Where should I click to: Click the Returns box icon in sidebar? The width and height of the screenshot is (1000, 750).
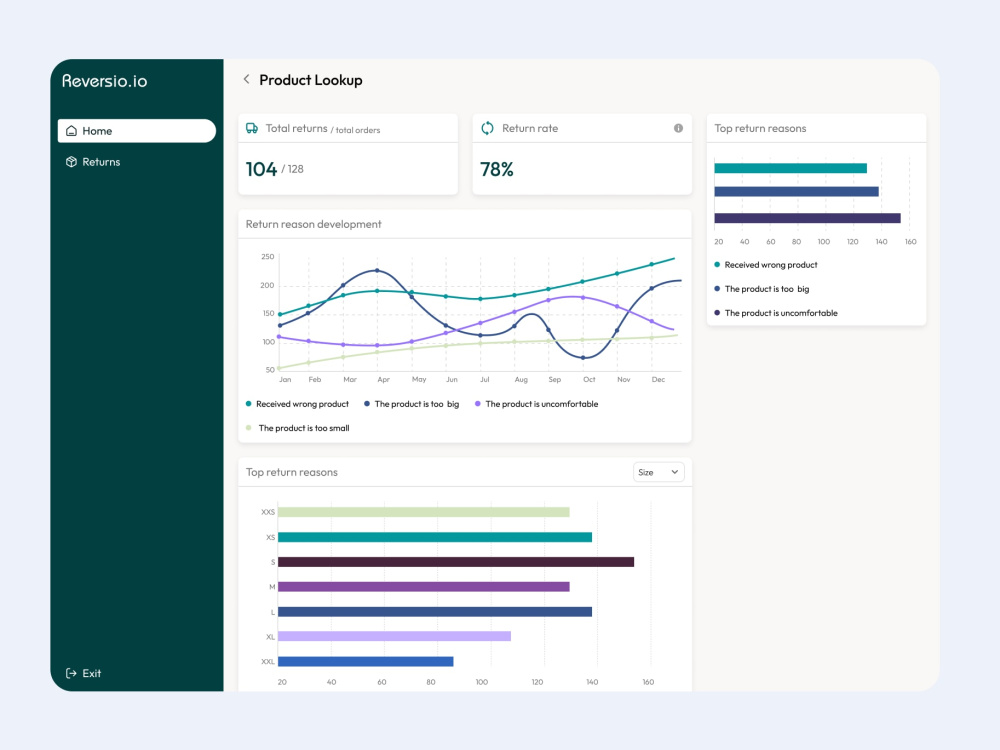point(71,162)
